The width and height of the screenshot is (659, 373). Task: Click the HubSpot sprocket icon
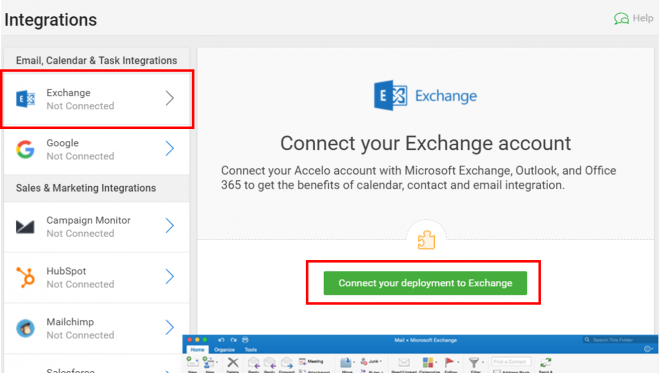coord(25,278)
